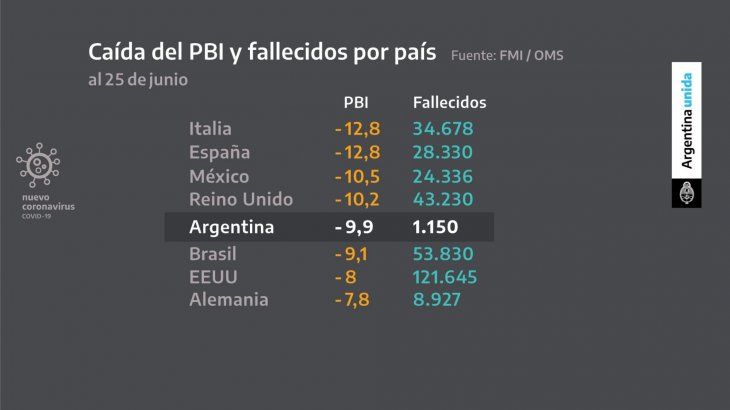Select the México row label

pos(219,177)
